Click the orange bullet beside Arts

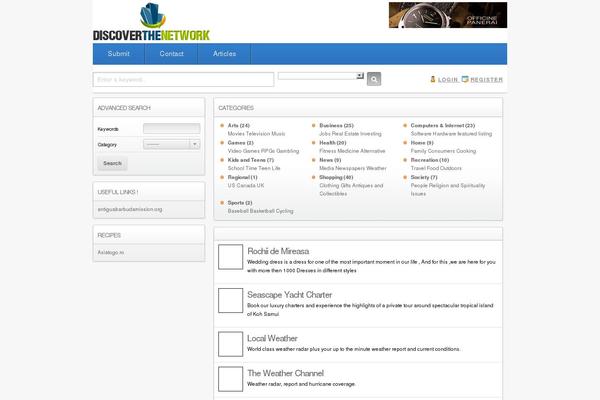[x=222, y=125]
